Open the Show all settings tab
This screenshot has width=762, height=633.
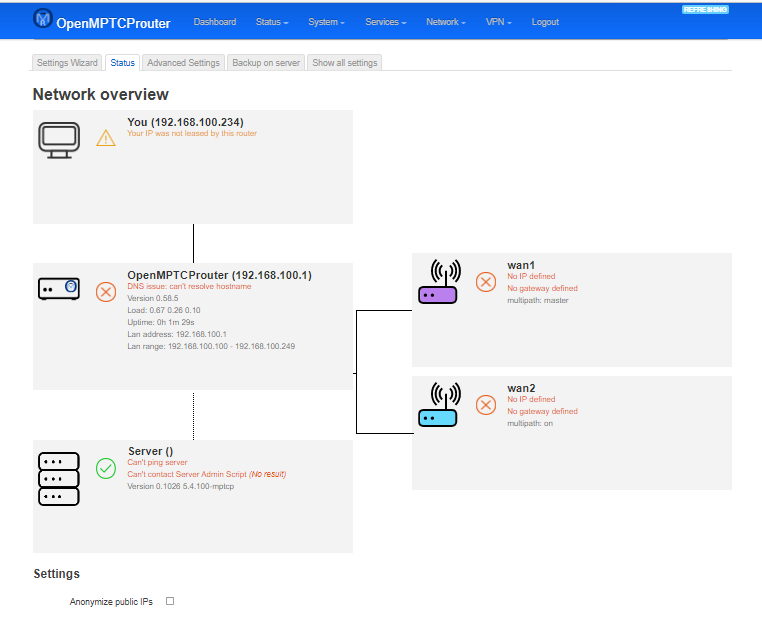(x=345, y=63)
